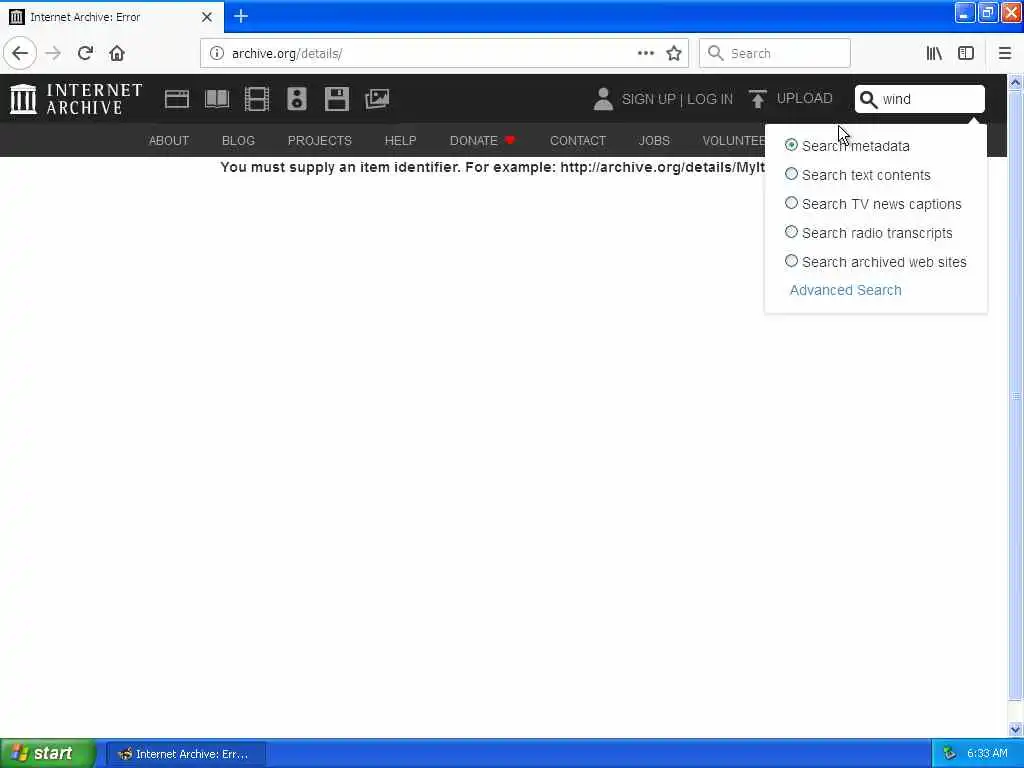
Task: Go back with browser back arrow
Action: [20, 53]
